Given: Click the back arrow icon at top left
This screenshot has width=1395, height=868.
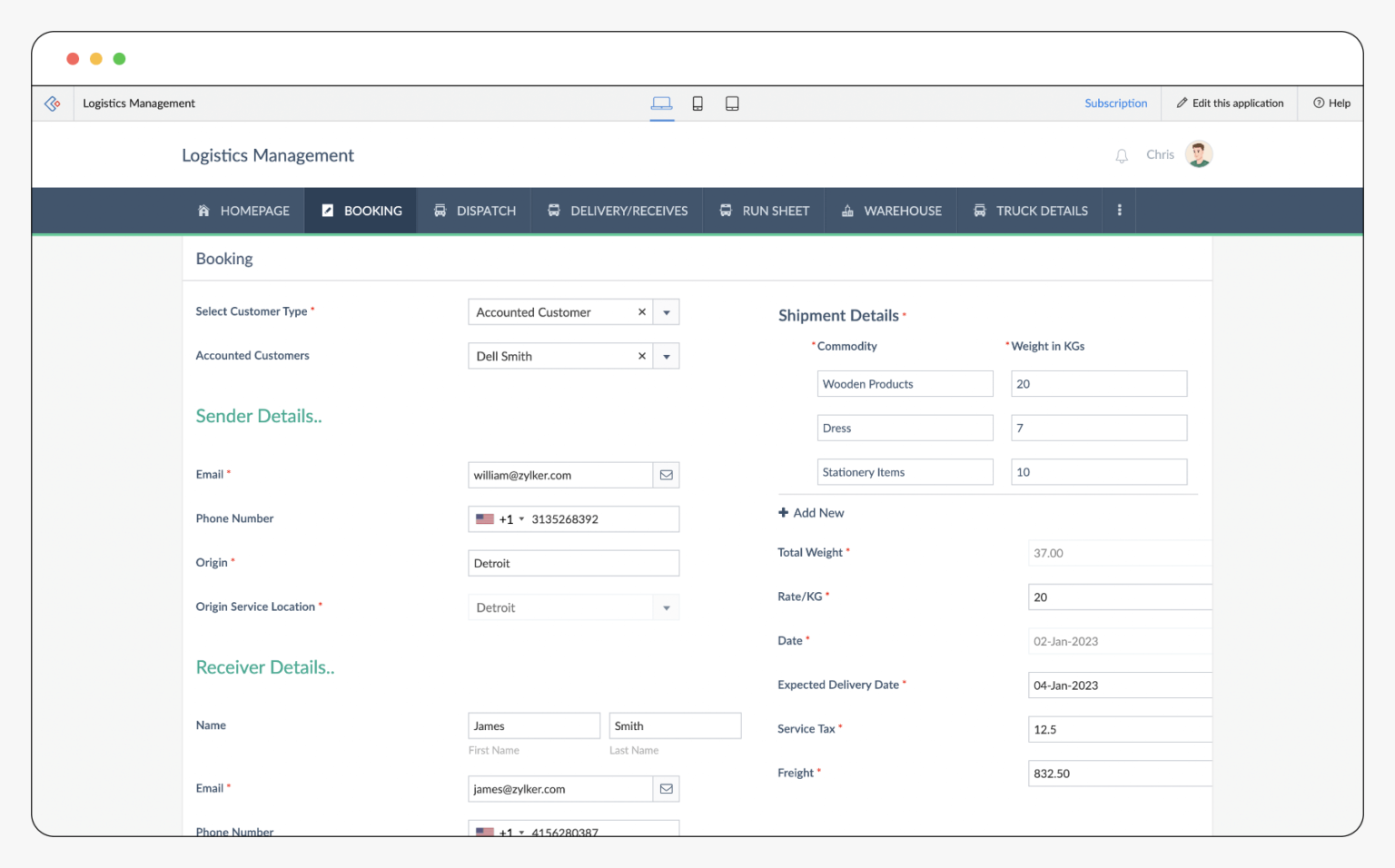Looking at the screenshot, I should [x=52, y=103].
